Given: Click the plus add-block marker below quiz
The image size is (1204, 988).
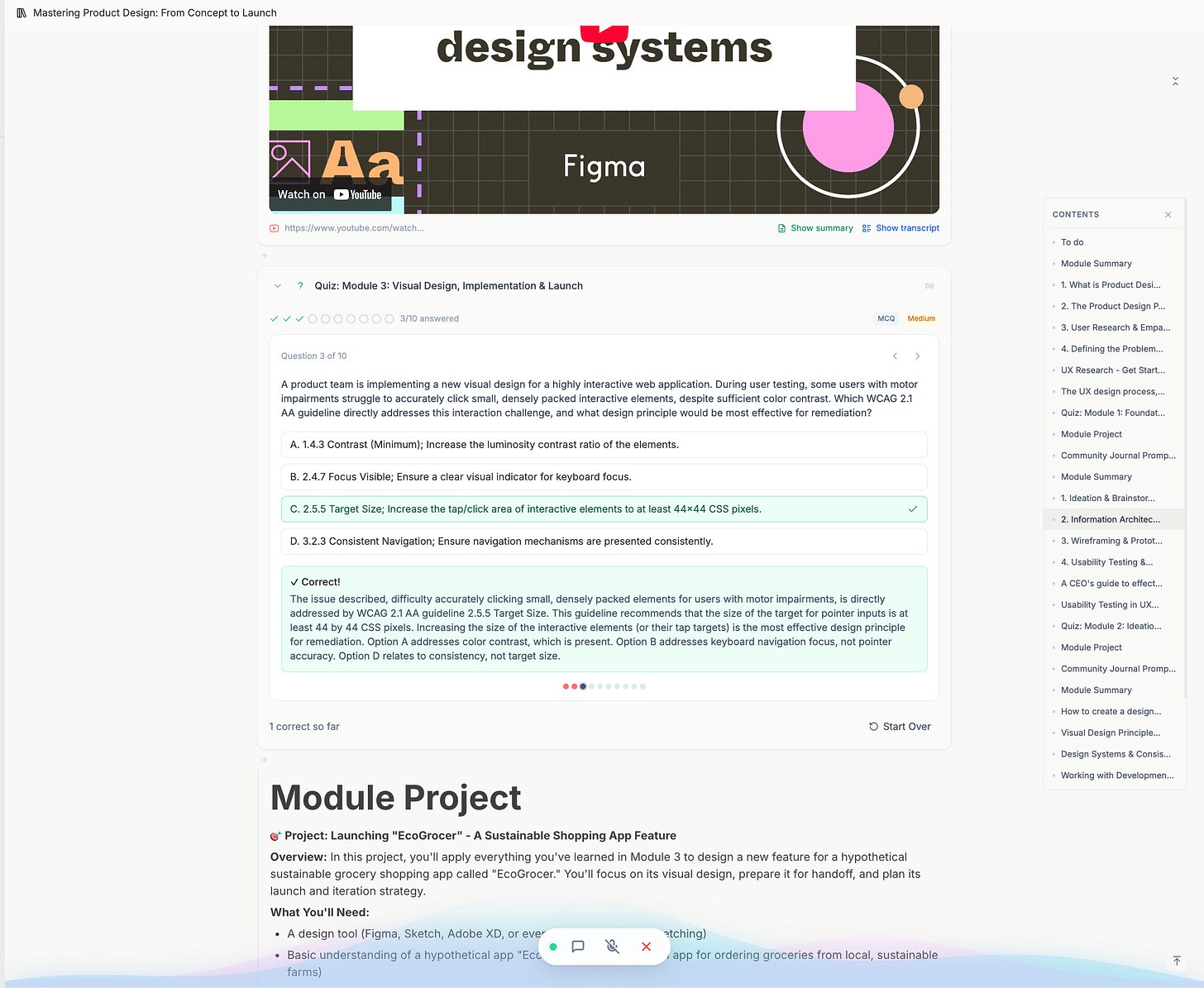Looking at the screenshot, I should click(265, 760).
